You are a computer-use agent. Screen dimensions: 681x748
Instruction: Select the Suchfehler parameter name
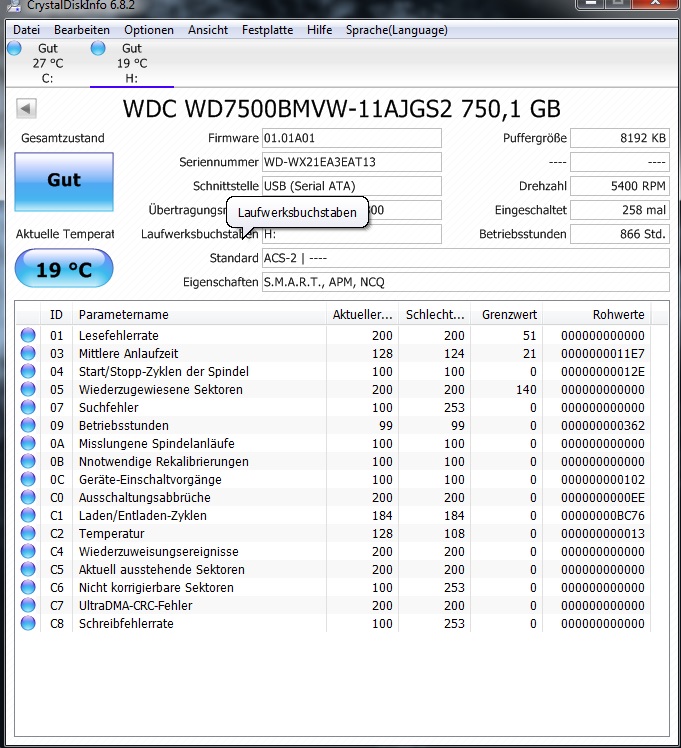[x=109, y=407]
